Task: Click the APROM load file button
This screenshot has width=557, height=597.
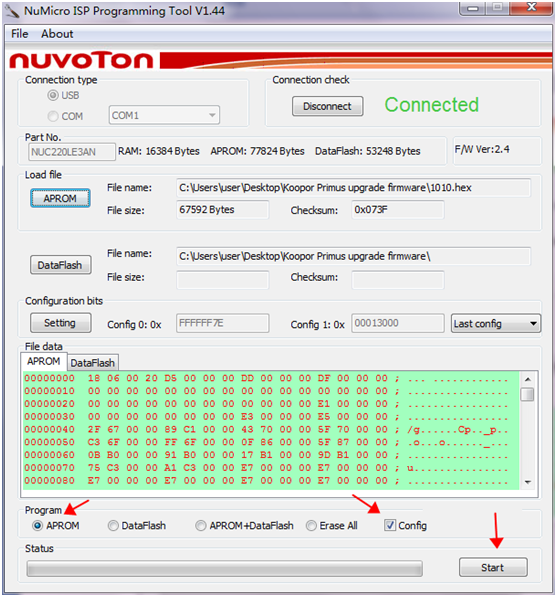Action: pyautogui.click(x=60, y=198)
